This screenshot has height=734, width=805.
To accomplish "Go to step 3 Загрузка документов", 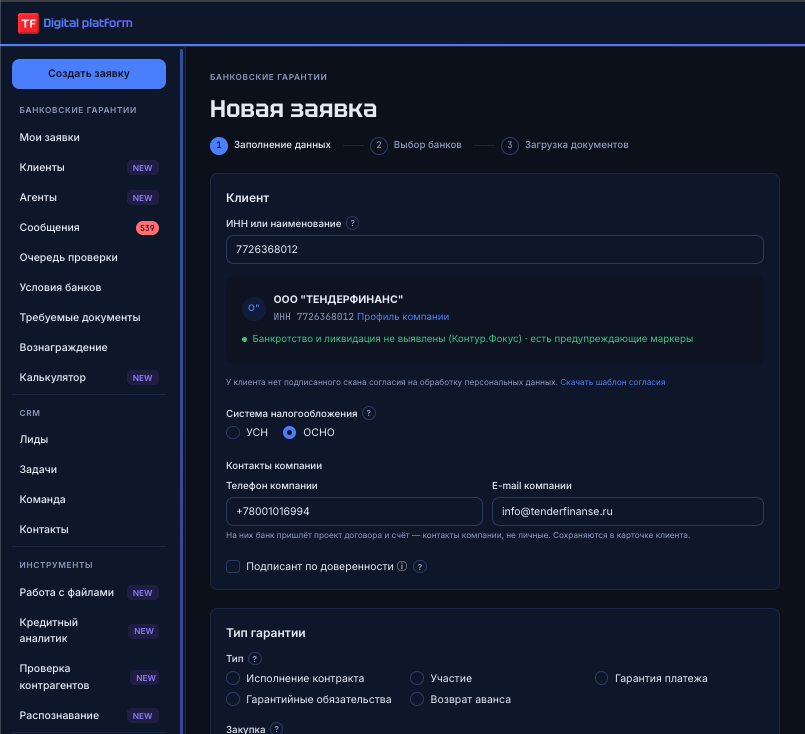I will tap(565, 145).
